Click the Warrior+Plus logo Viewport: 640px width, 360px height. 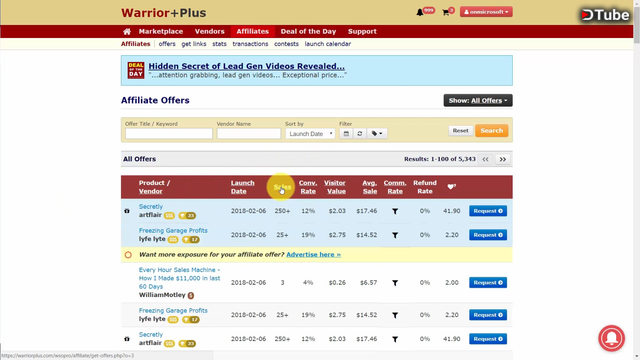coord(164,13)
